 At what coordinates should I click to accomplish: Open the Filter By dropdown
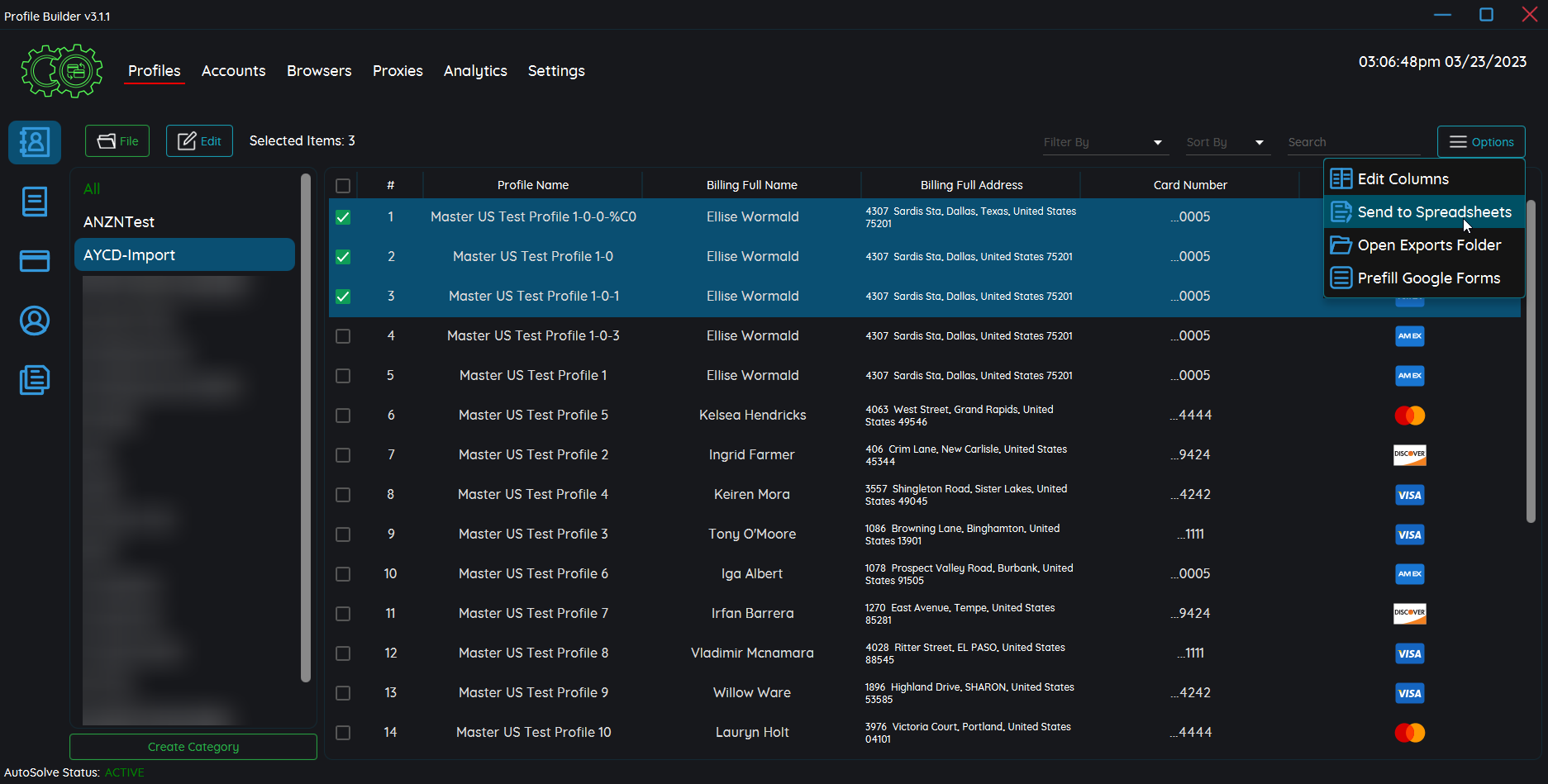click(x=1104, y=142)
